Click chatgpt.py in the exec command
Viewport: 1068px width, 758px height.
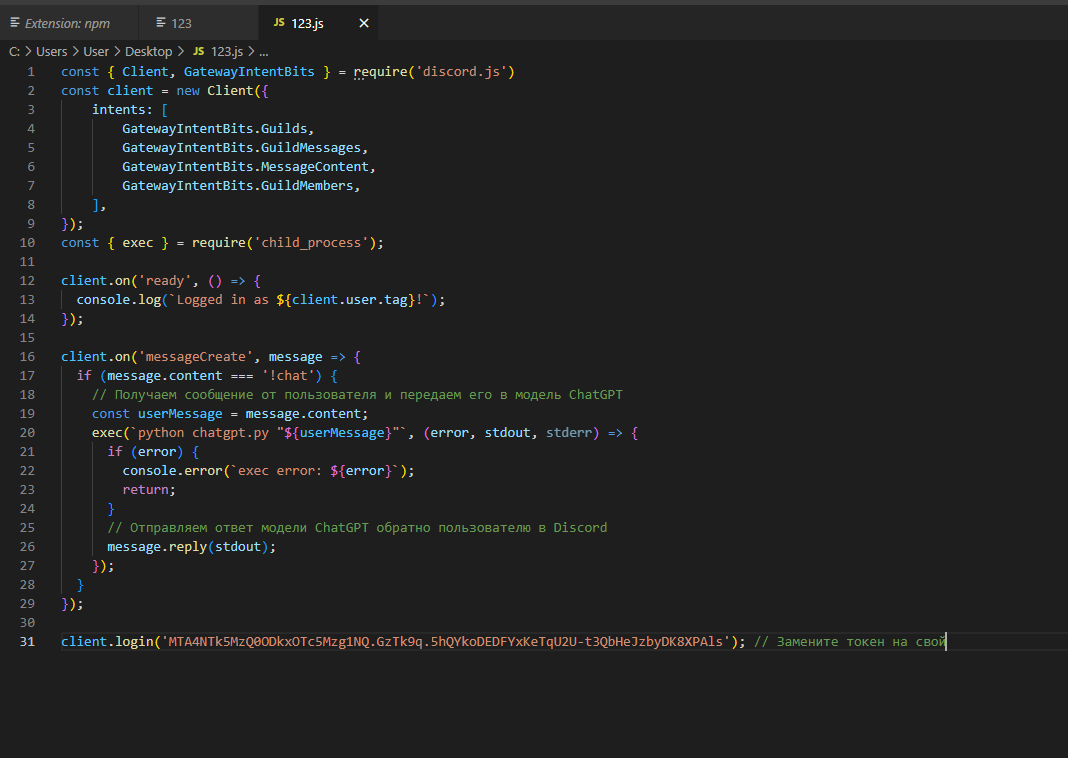click(230, 433)
